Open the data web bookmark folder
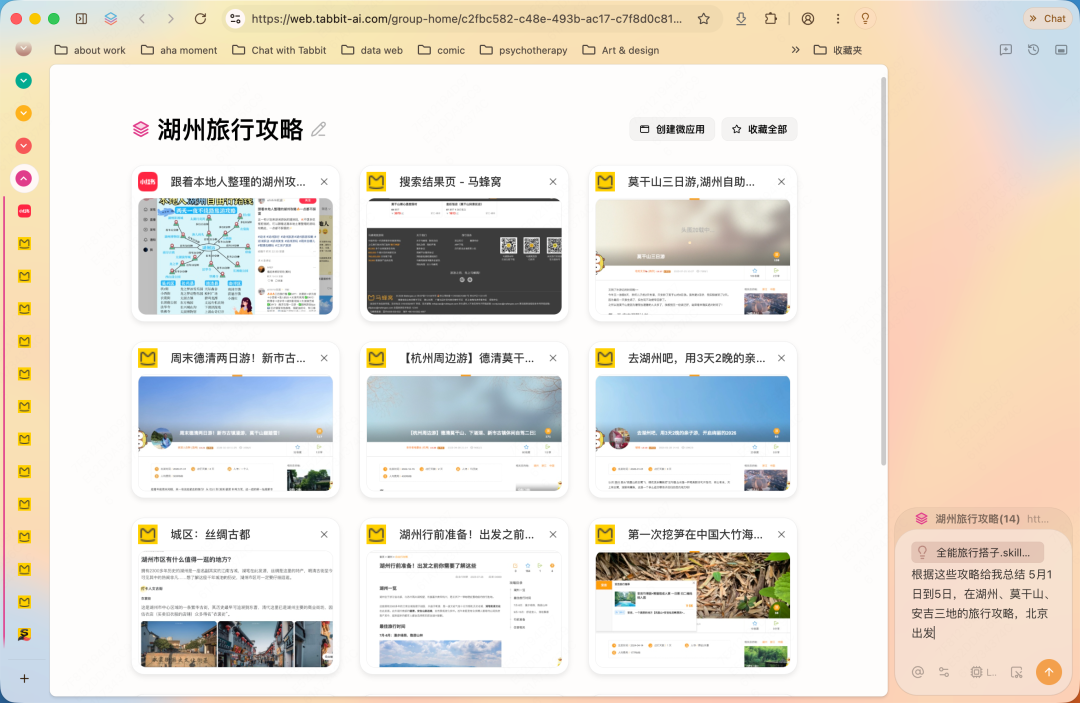The width and height of the screenshot is (1080, 703). click(372, 50)
